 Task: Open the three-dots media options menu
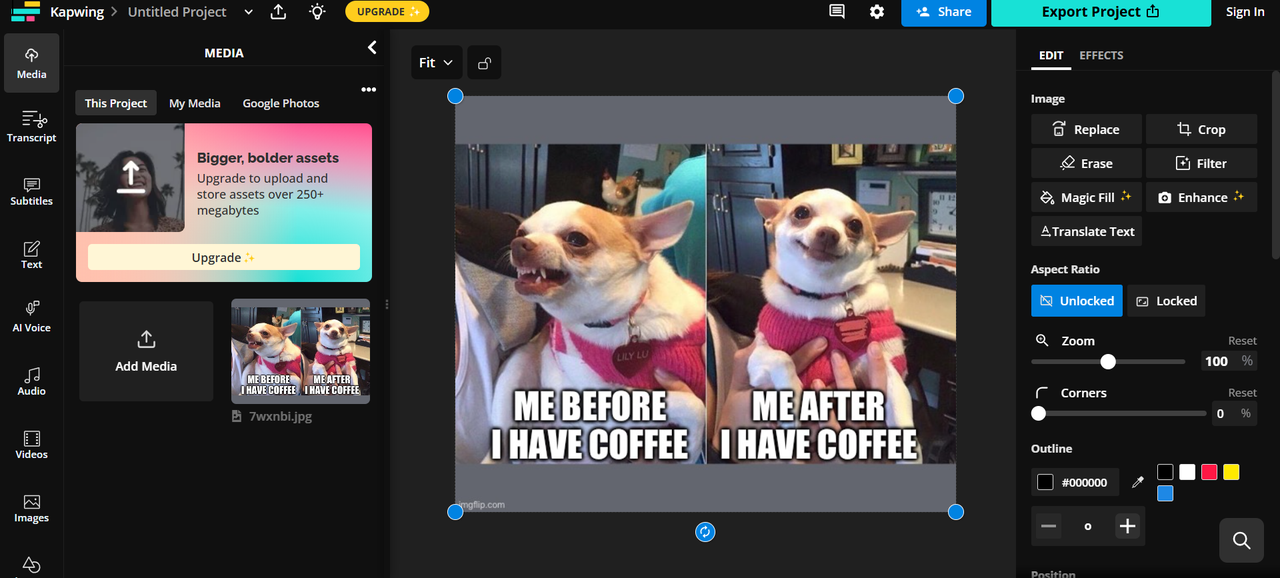369,89
